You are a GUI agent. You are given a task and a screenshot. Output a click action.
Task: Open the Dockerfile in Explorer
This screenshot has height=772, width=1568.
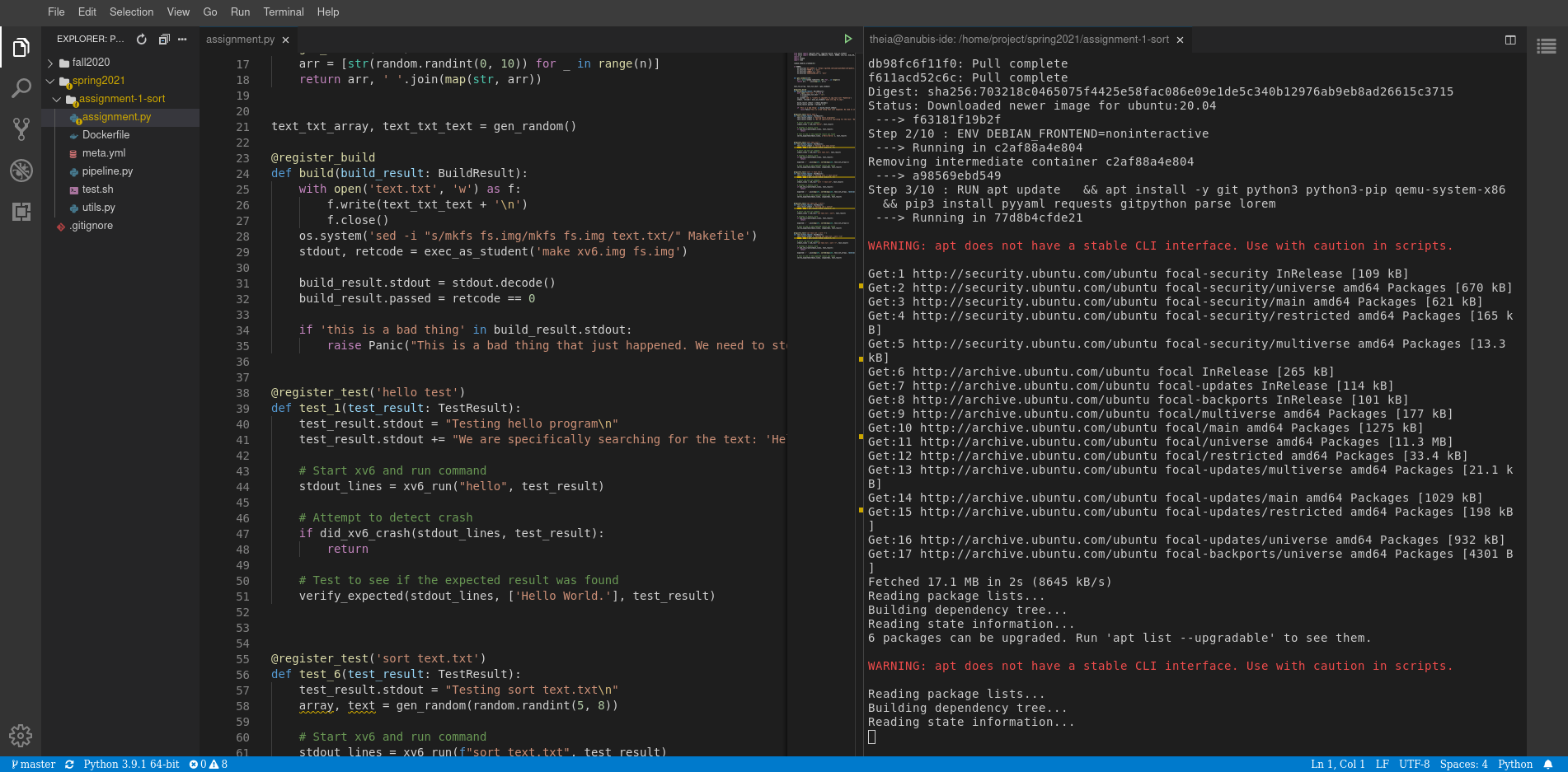tap(106, 135)
